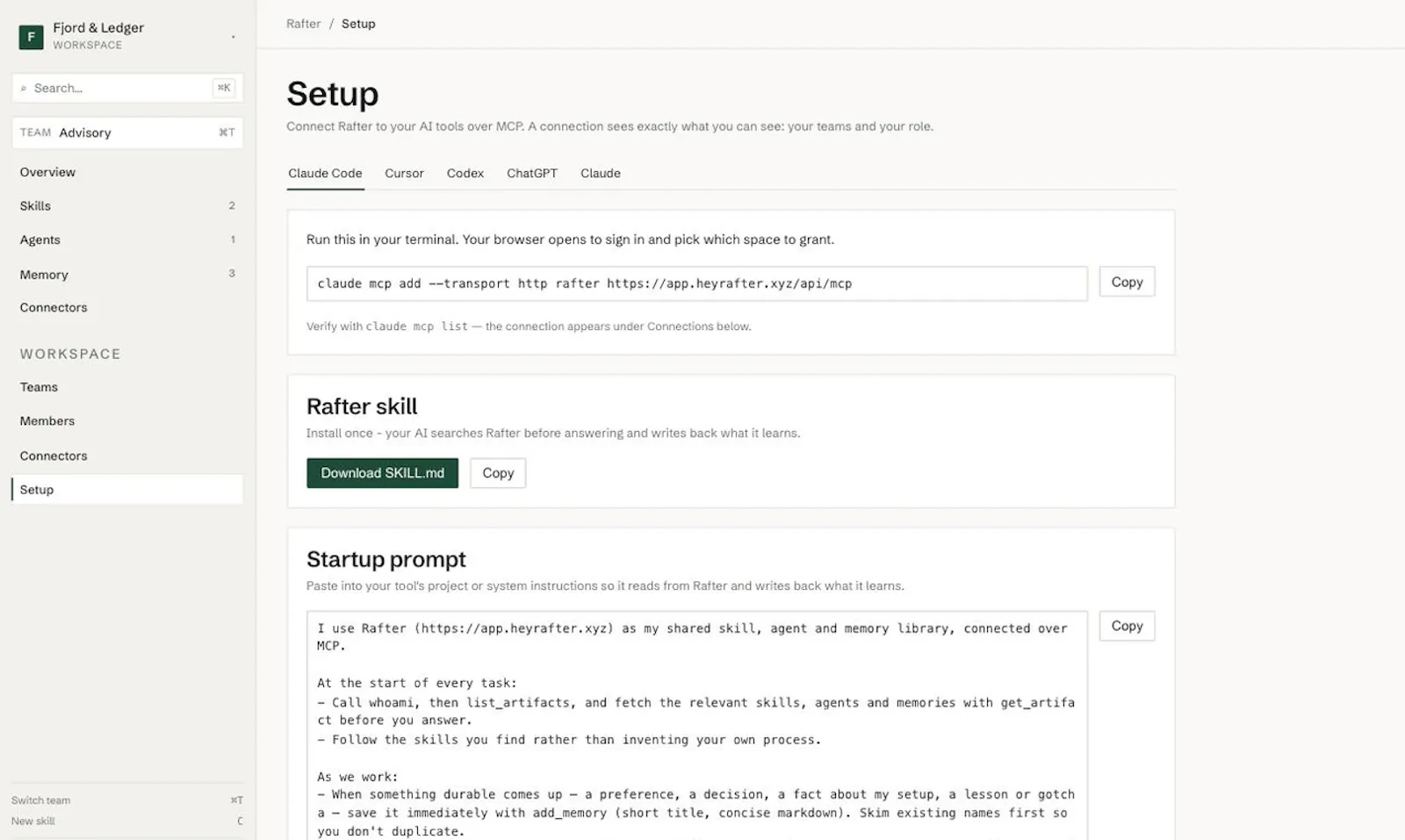Switch to the Cursor tab
The image size is (1405, 840).
click(404, 173)
